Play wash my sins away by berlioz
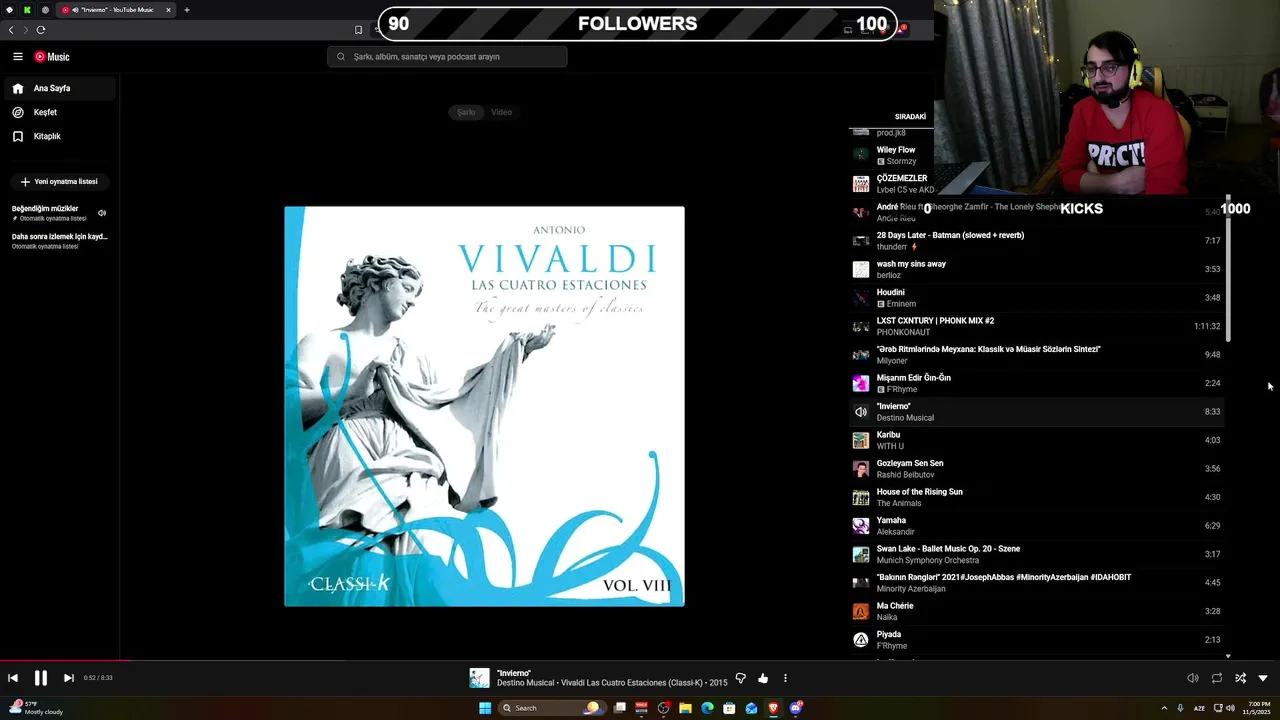1280x720 pixels. [x=1036, y=269]
